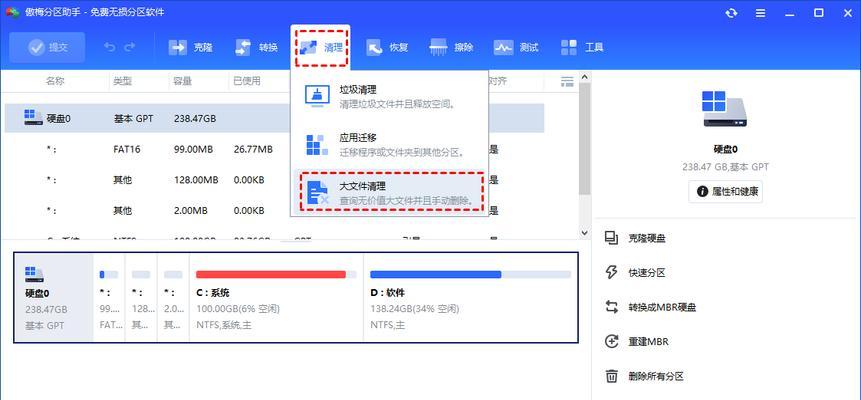Open the 清理 cleanup menu

(322, 47)
